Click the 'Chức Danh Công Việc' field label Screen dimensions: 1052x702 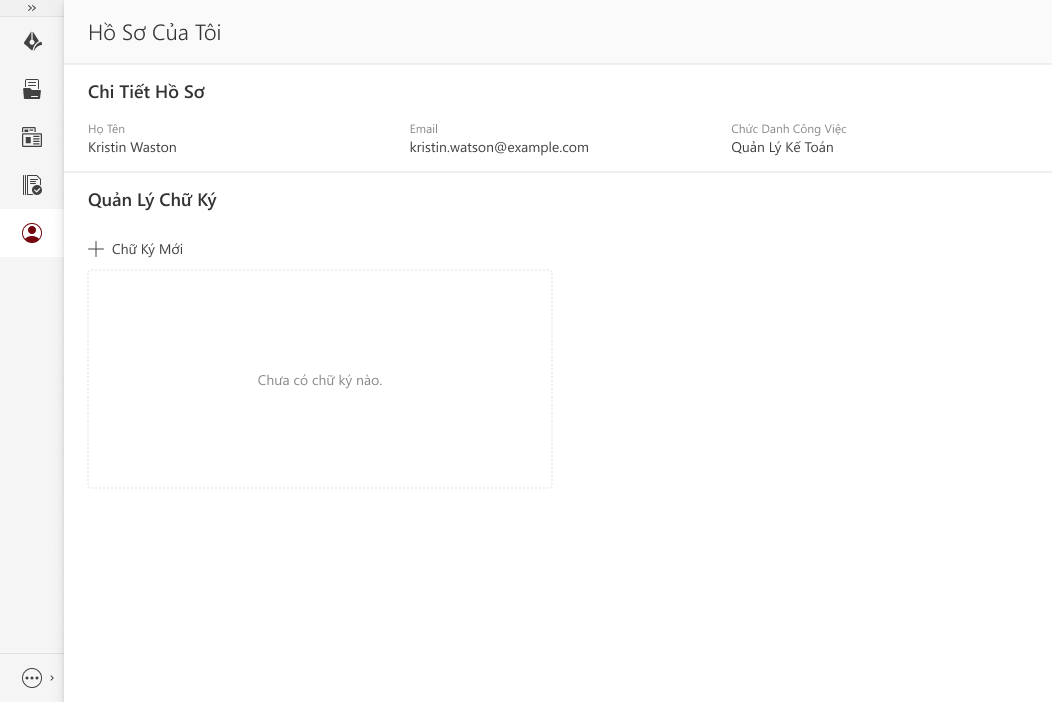(788, 129)
